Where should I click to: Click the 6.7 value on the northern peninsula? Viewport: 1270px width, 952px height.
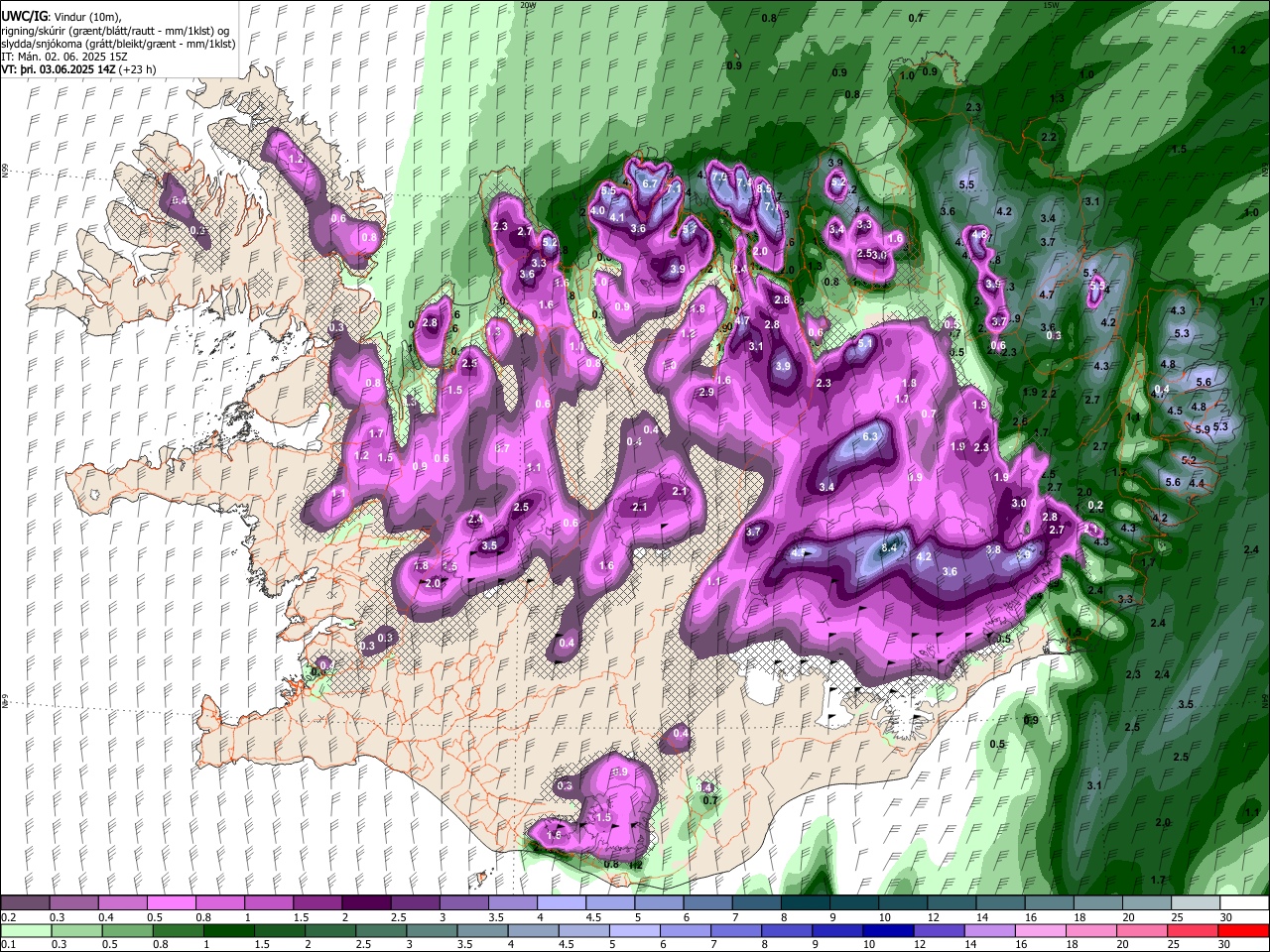click(651, 184)
